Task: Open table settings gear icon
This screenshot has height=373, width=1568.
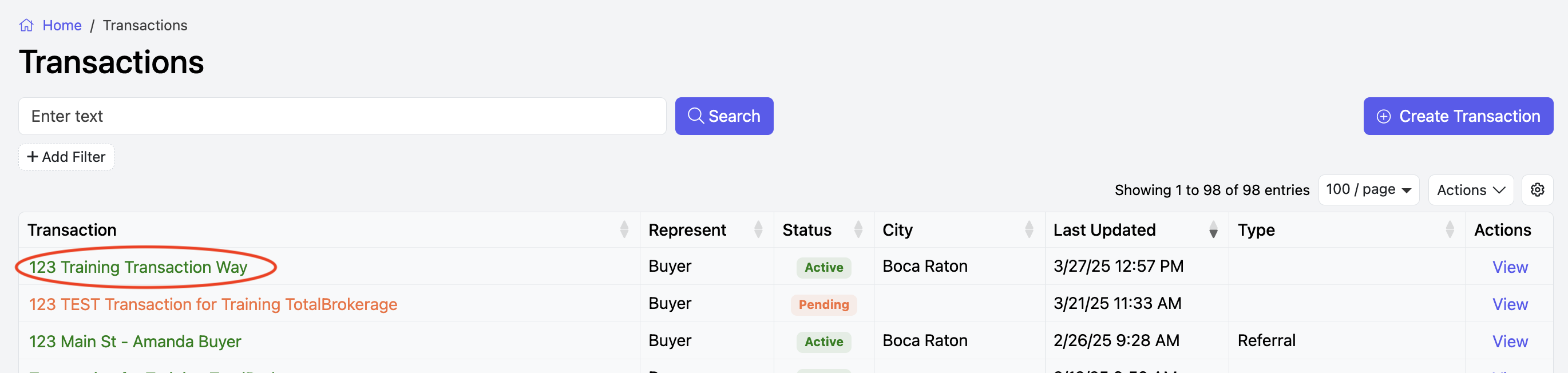Action: [1537, 190]
